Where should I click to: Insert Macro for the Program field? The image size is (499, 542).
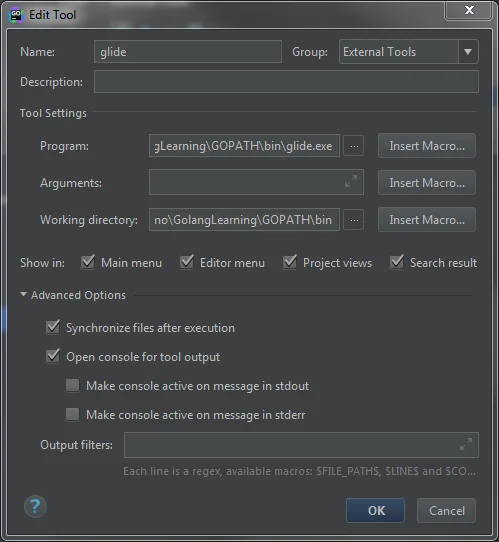[x=427, y=146]
